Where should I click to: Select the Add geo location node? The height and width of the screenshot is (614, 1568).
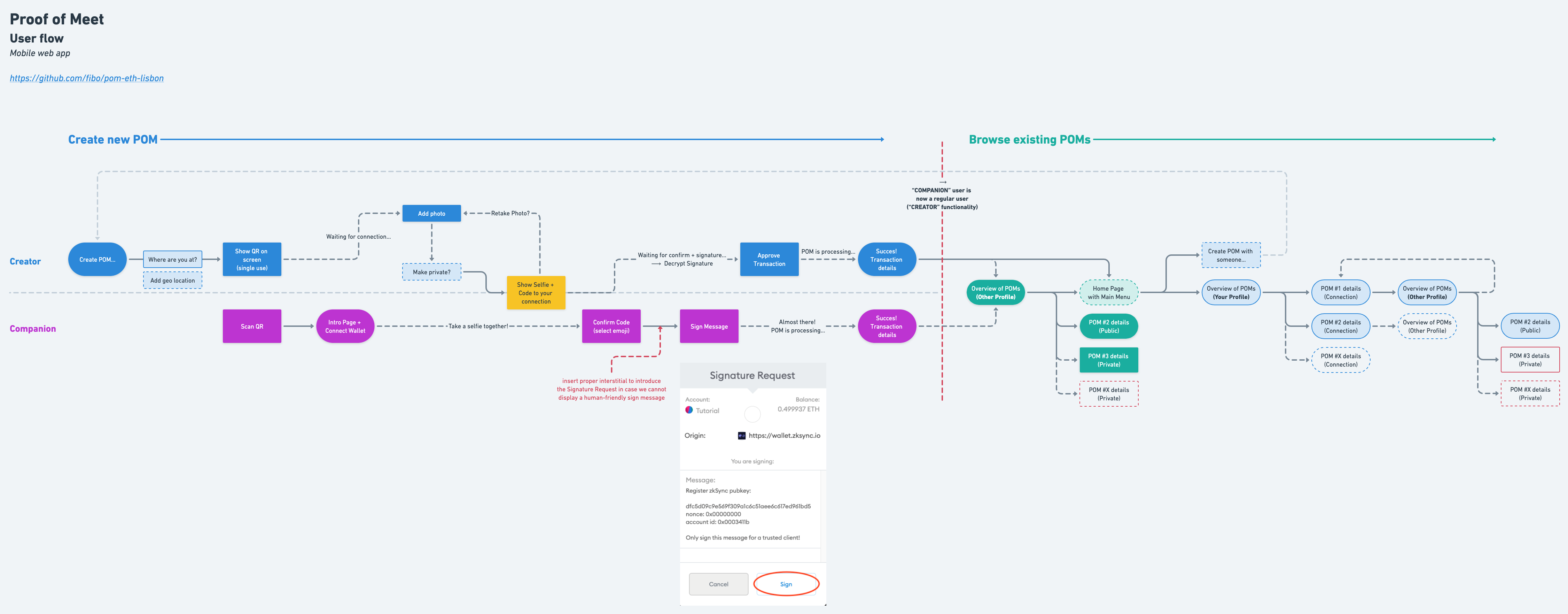[172, 280]
